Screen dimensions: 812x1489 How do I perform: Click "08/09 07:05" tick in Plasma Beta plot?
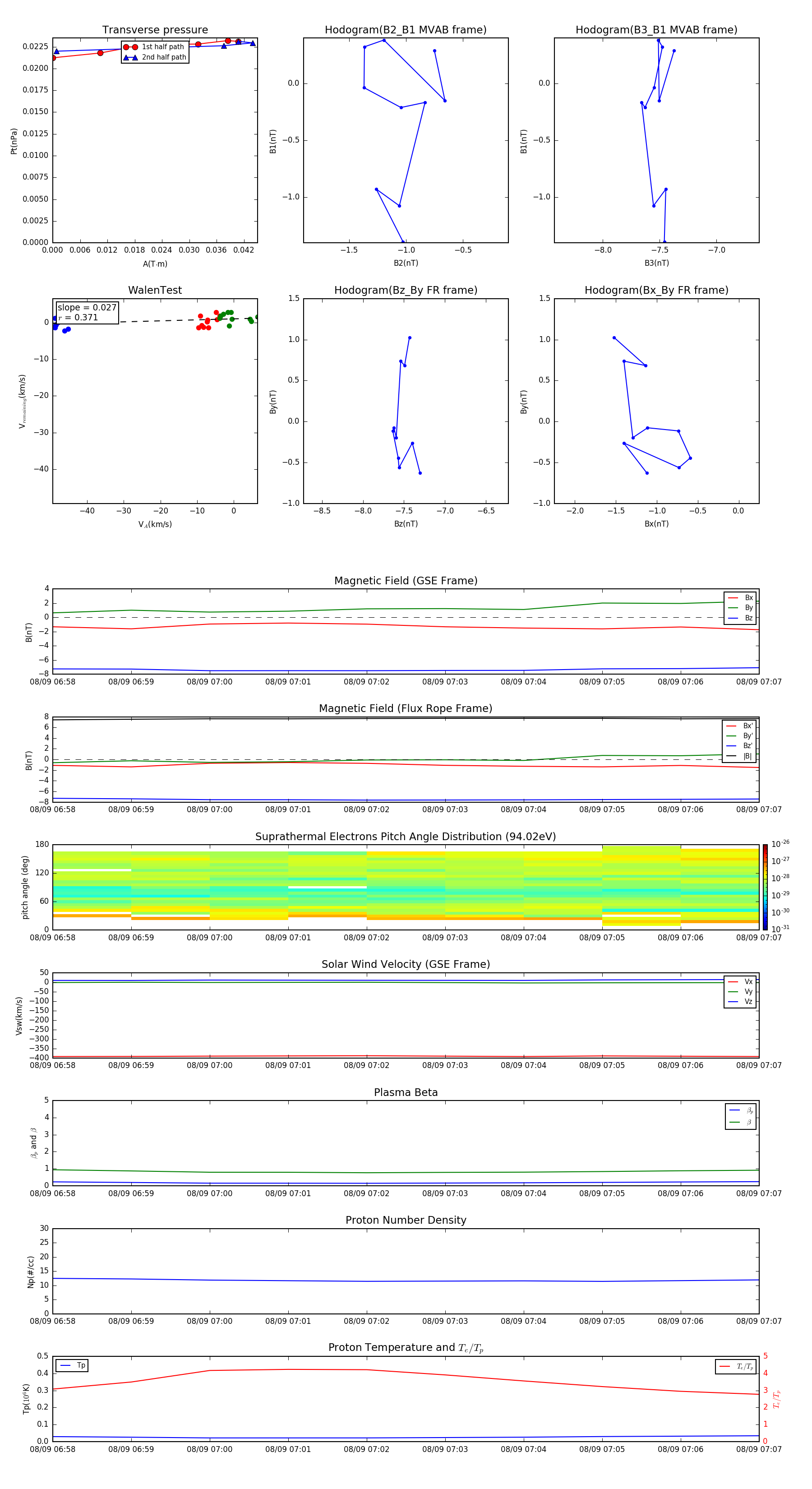point(602,1193)
